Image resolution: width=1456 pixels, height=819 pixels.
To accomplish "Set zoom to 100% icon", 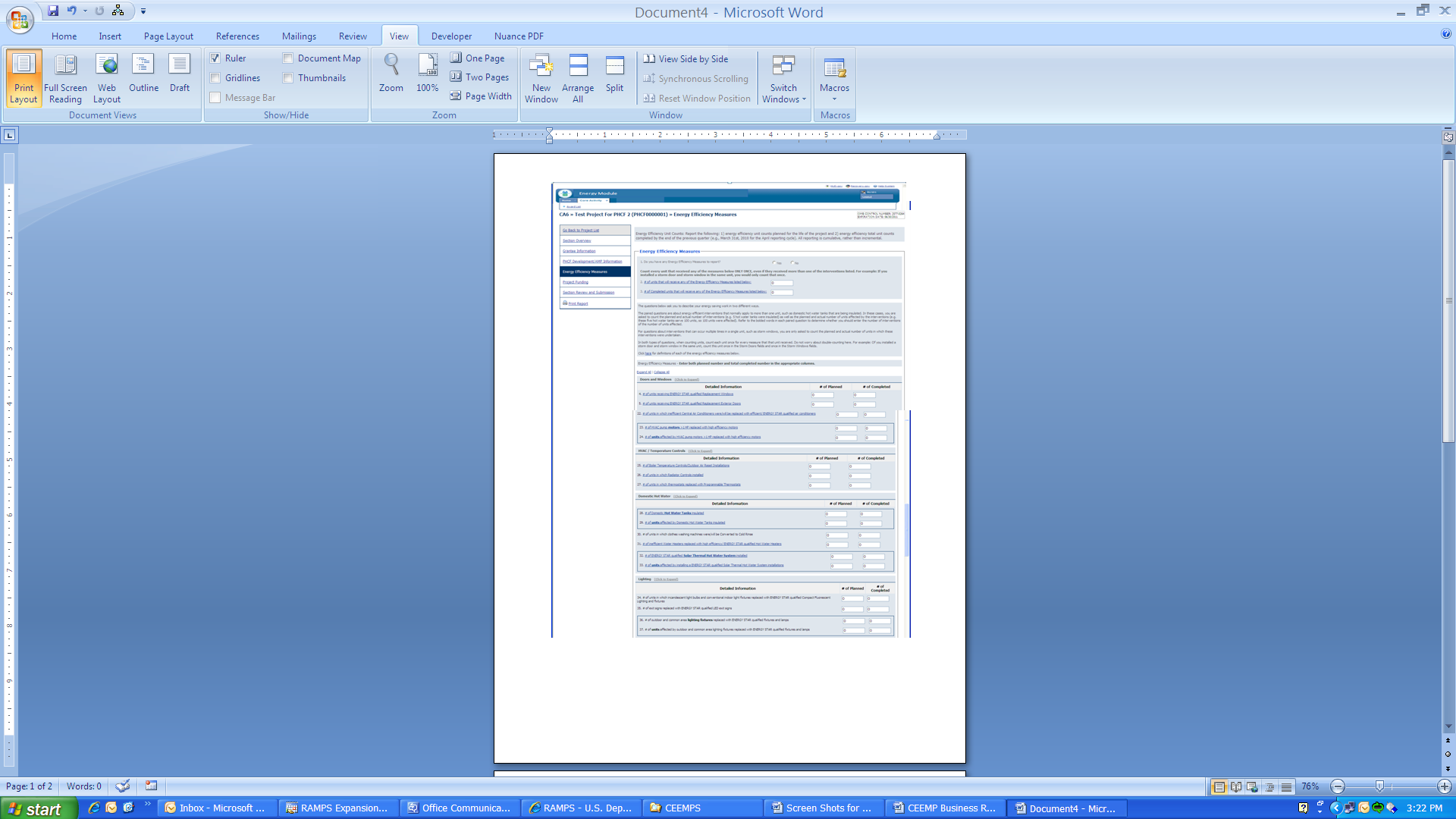I will 428,74.
